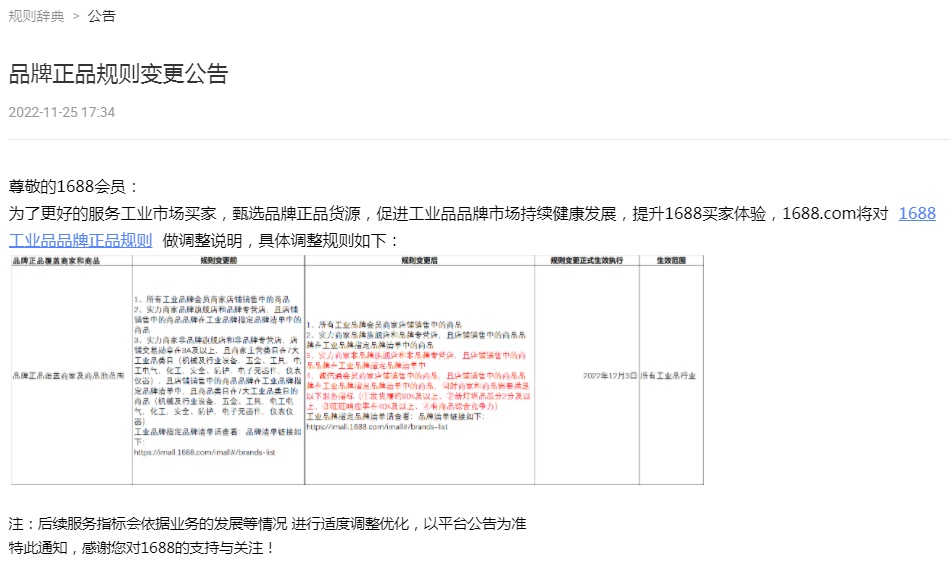Open the 工业品品牌正品规则 hyperlink
This screenshot has width=952, height=563.
[x=80, y=240]
